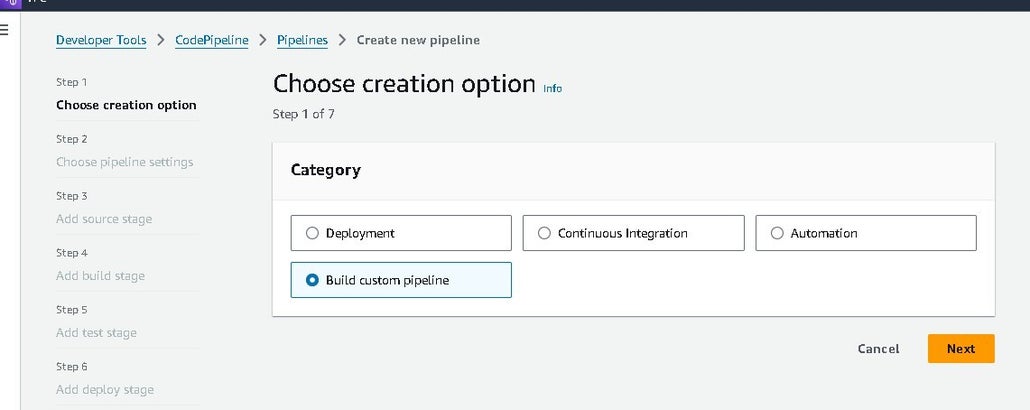Open the Developer Tools breadcrumb link
The width and height of the screenshot is (1030, 410).
point(101,40)
